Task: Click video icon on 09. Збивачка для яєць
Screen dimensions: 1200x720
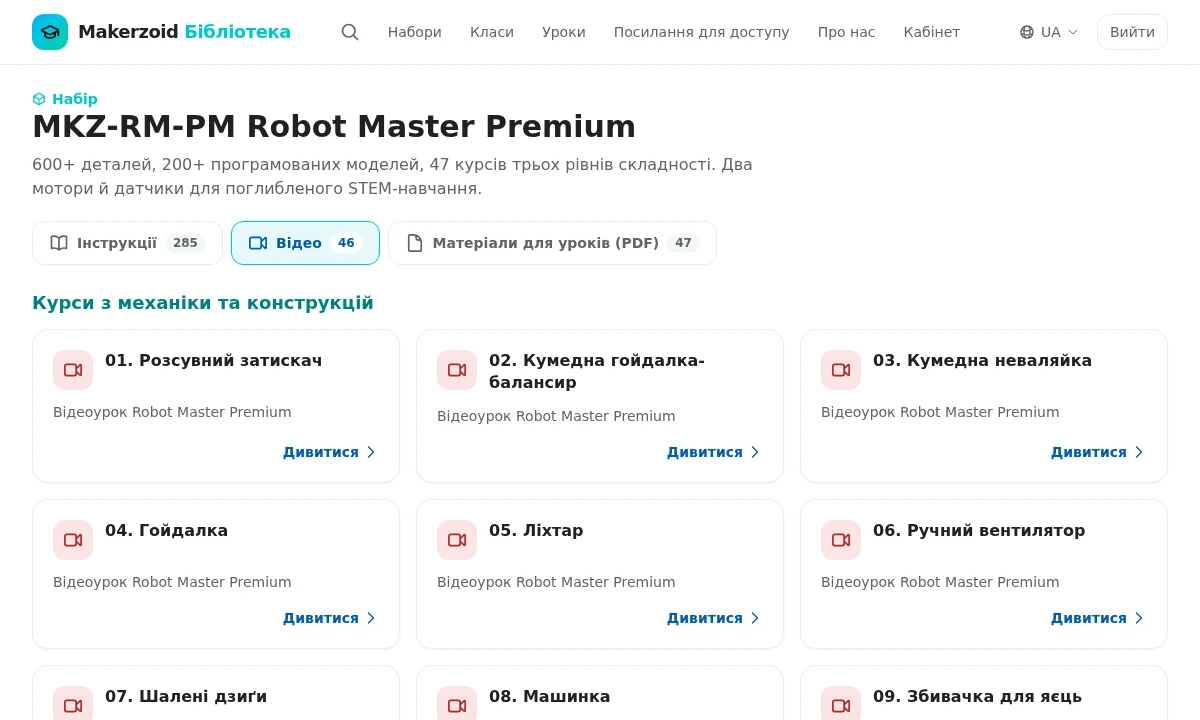Action: tap(841, 703)
